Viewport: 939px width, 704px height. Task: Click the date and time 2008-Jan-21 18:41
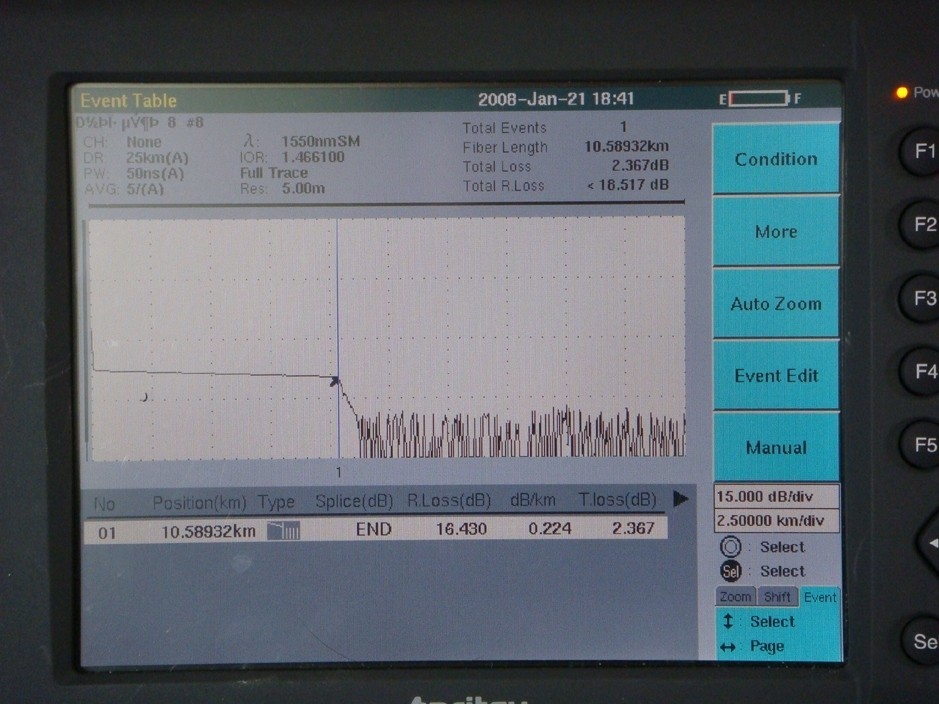(556, 99)
